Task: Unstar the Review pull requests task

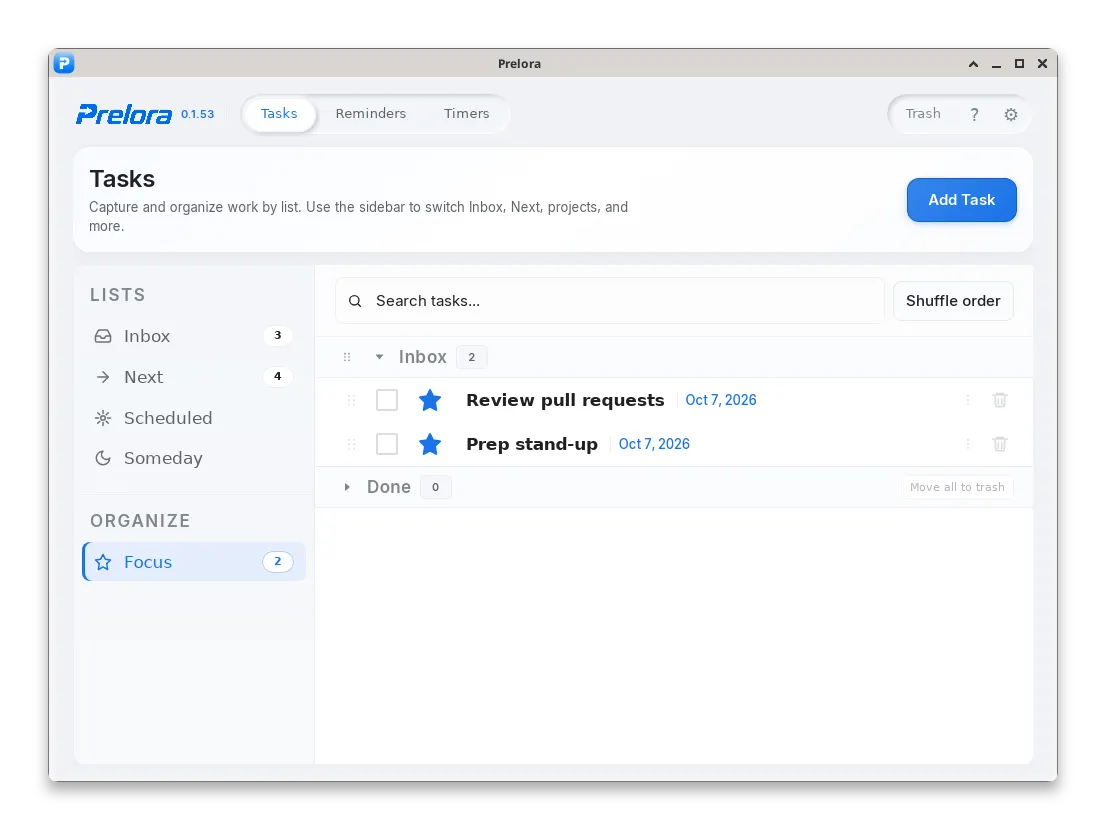Action: coord(430,401)
